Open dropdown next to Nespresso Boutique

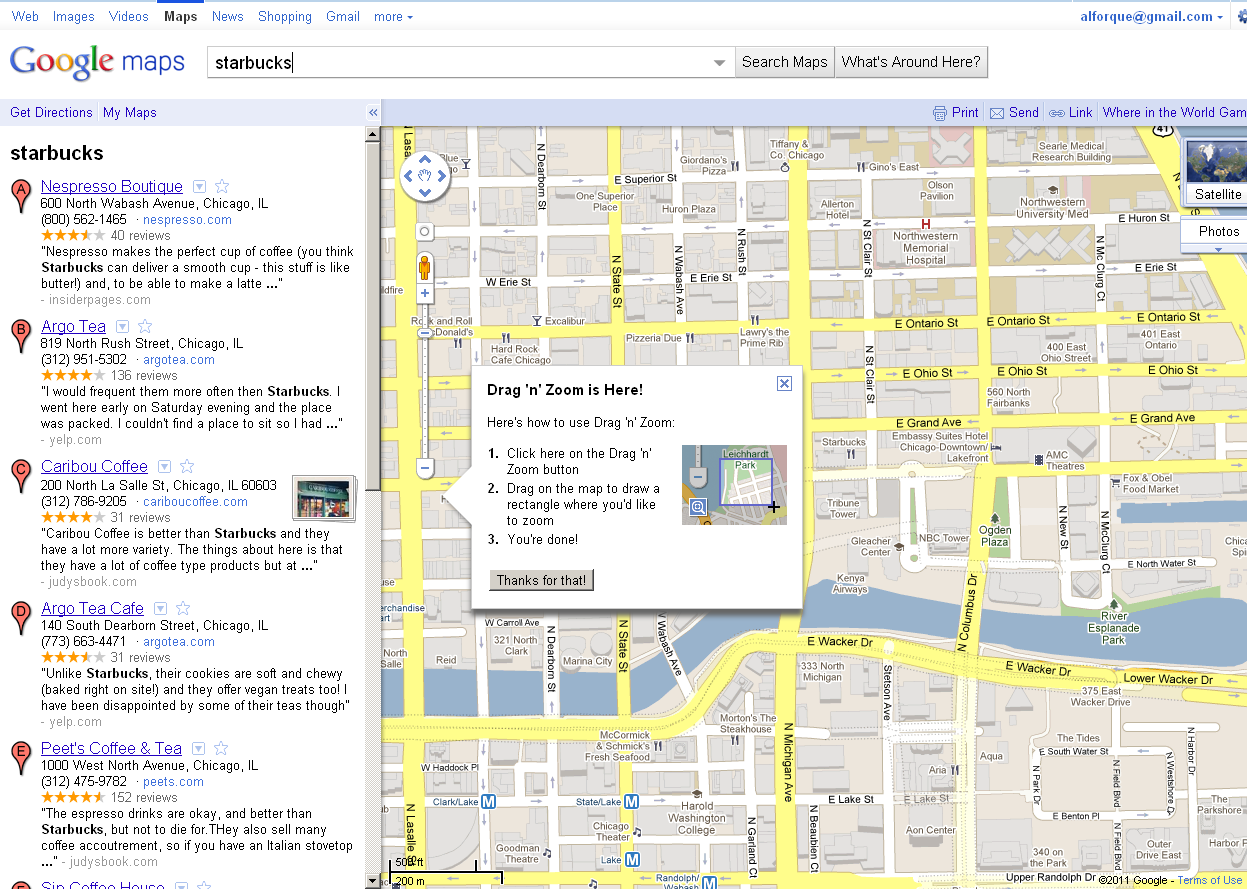[x=199, y=186]
